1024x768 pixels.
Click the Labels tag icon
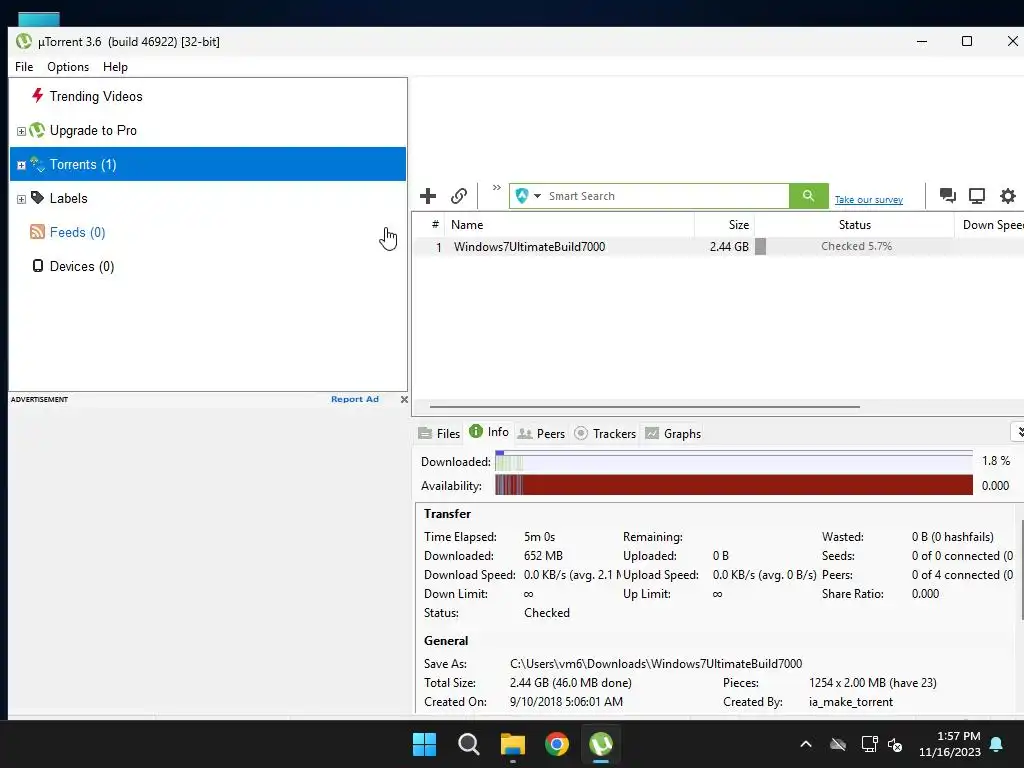click(37, 198)
